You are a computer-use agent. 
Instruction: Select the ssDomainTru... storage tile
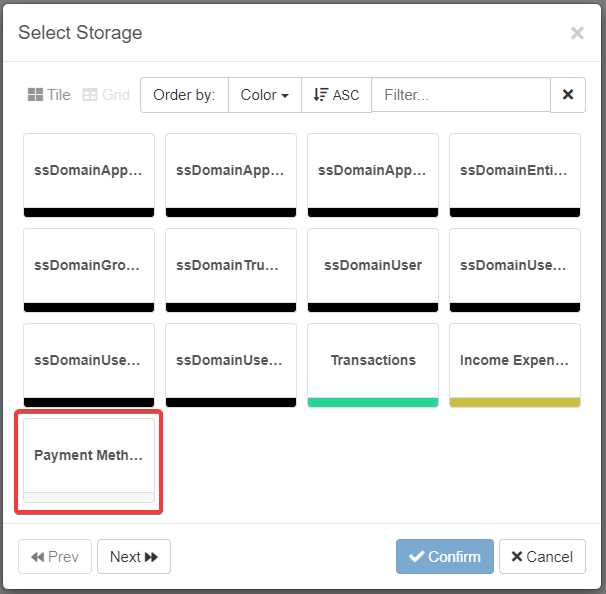[x=231, y=265]
